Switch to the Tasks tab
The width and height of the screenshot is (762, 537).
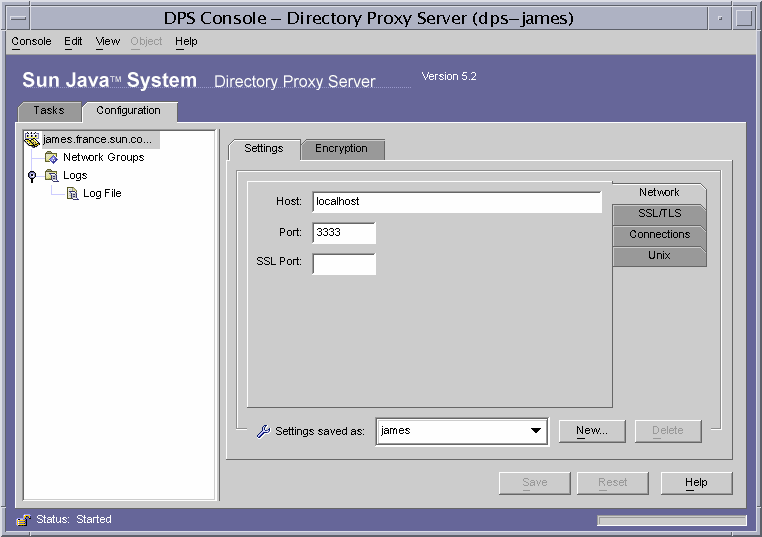(x=49, y=111)
